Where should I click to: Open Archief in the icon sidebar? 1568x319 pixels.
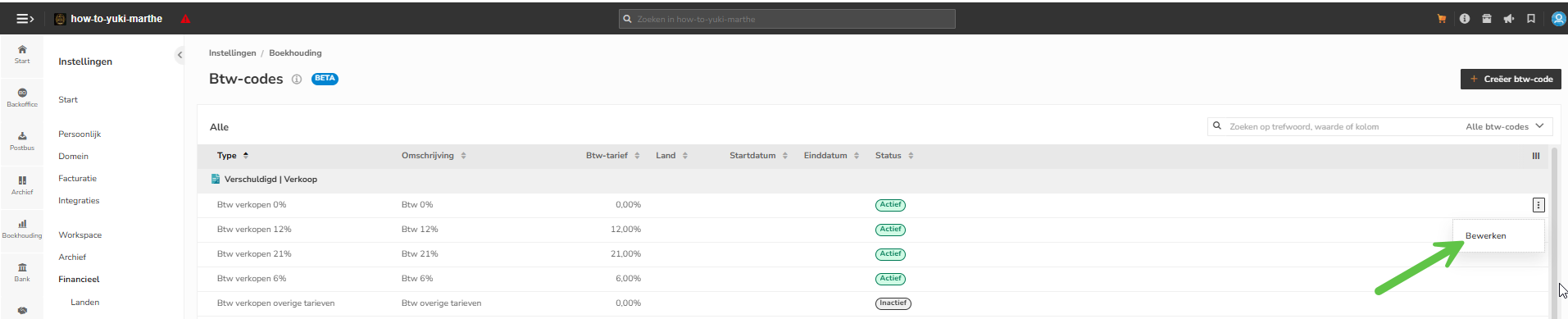(22, 185)
